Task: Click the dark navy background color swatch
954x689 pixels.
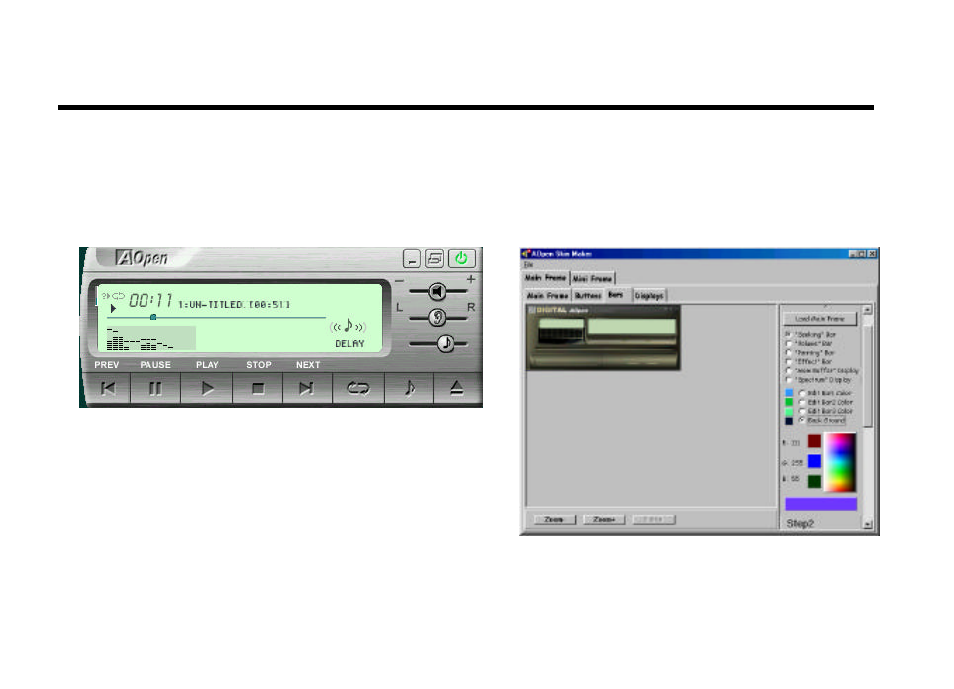Action: (789, 421)
